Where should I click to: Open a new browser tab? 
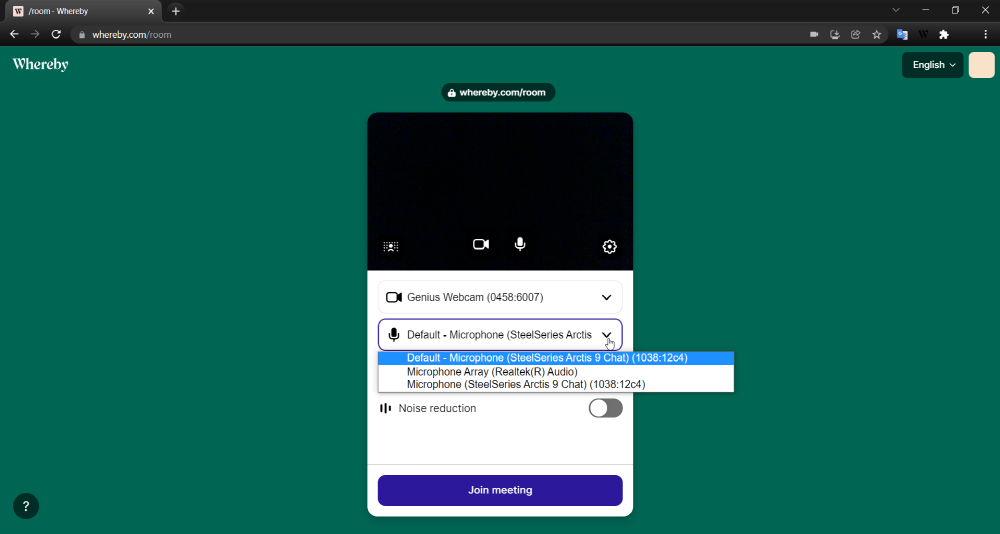point(176,11)
